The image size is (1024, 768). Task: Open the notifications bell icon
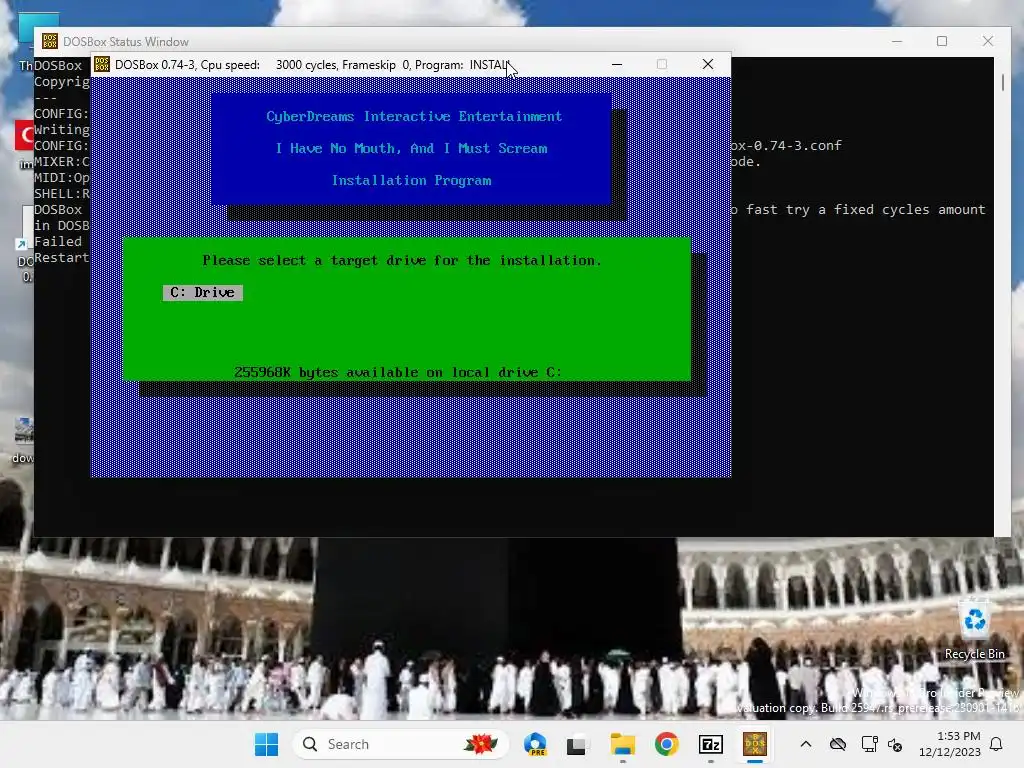click(996, 744)
